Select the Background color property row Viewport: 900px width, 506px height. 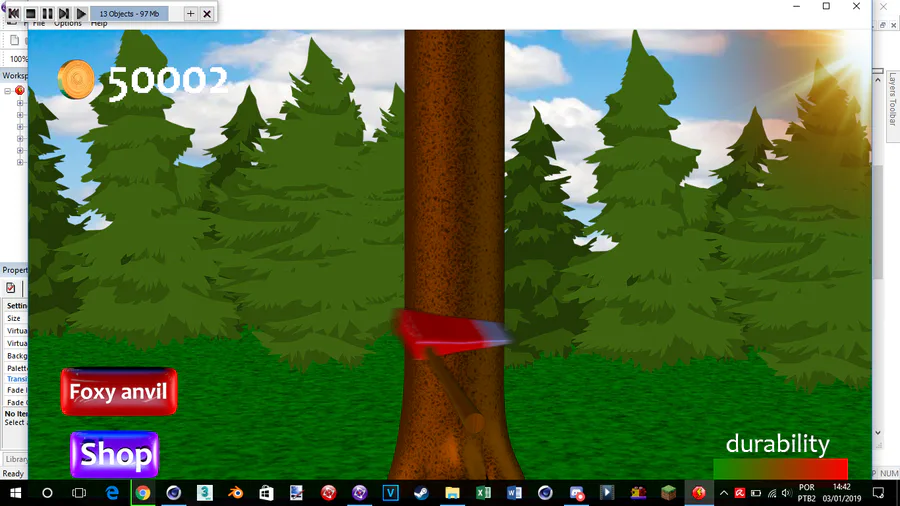point(15,356)
